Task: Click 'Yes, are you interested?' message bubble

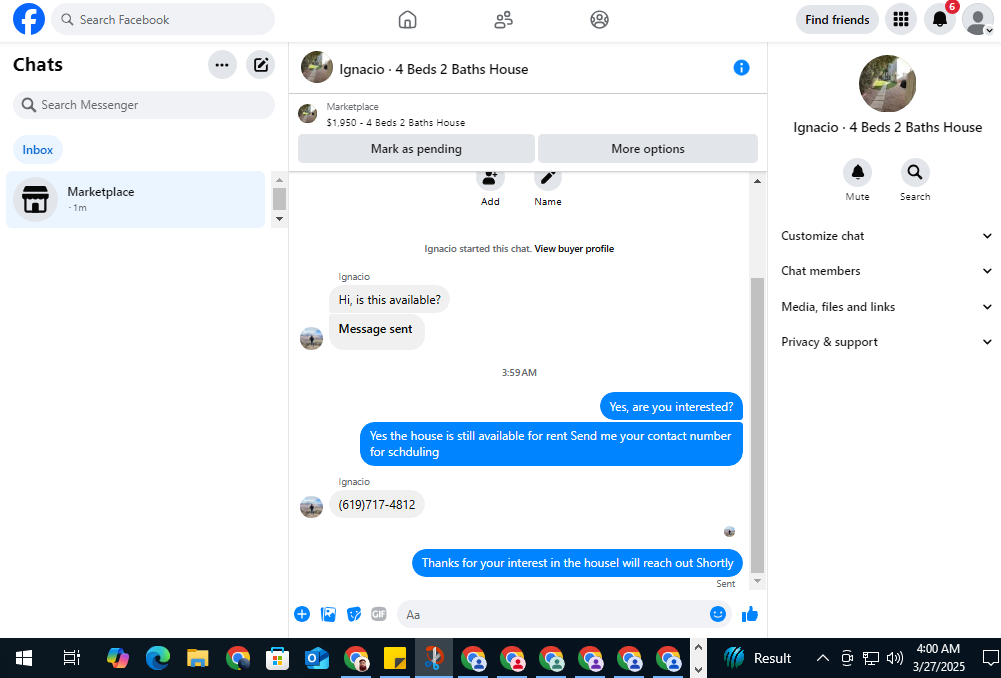Action: (671, 407)
